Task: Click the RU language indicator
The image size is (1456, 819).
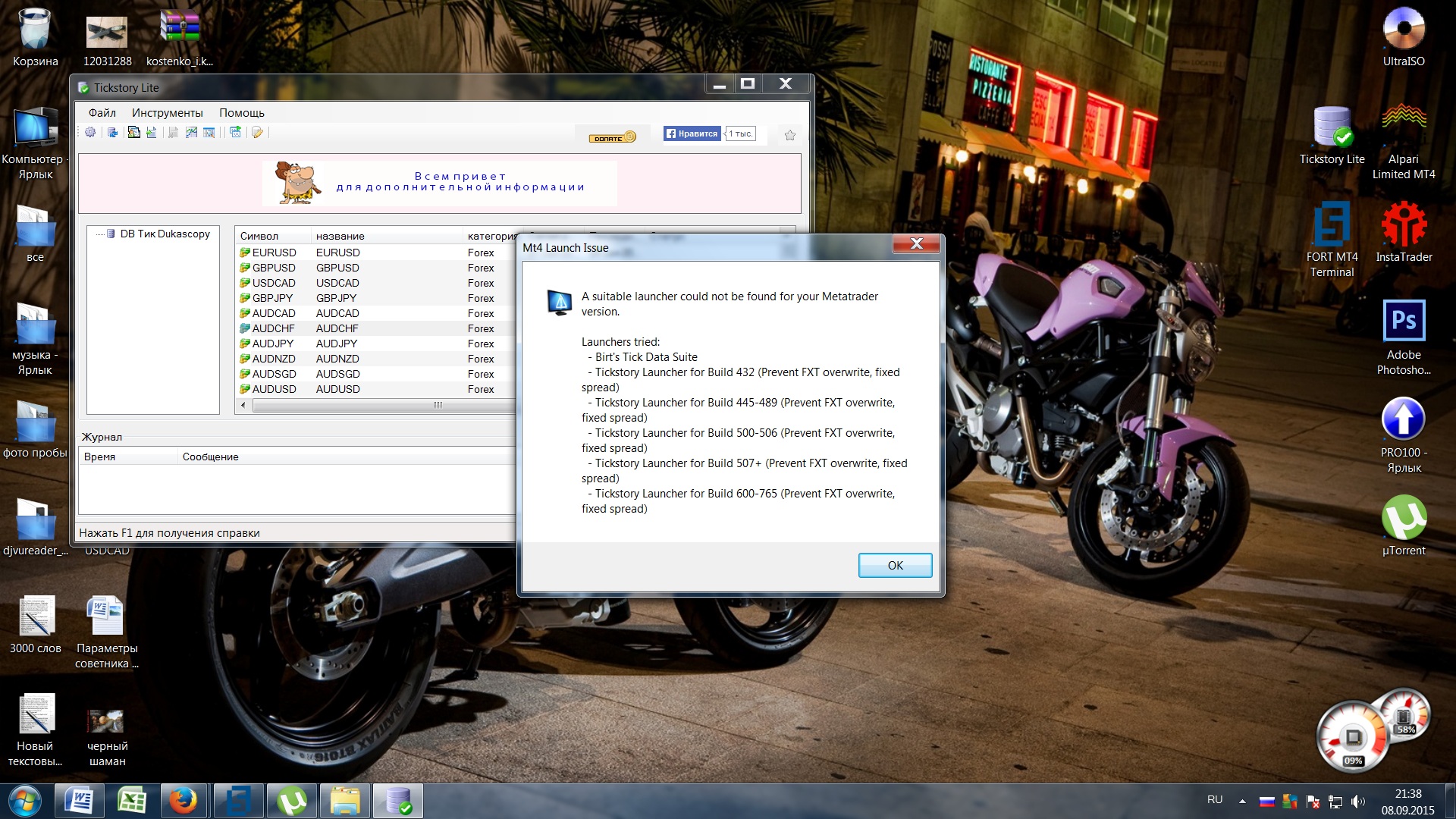Action: click(x=1215, y=800)
